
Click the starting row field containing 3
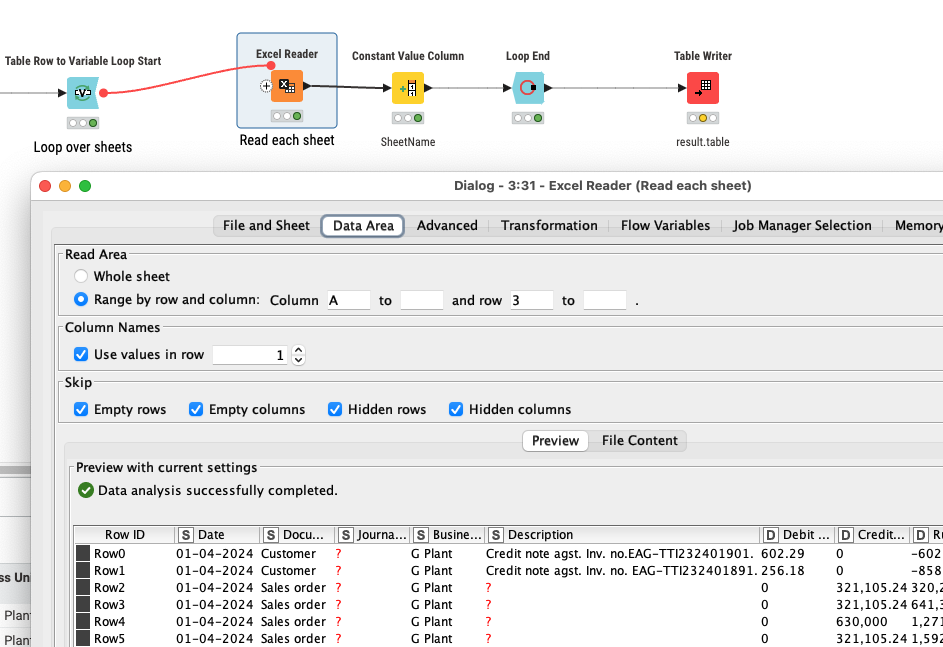pyautogui.click(x=532, y=300)
